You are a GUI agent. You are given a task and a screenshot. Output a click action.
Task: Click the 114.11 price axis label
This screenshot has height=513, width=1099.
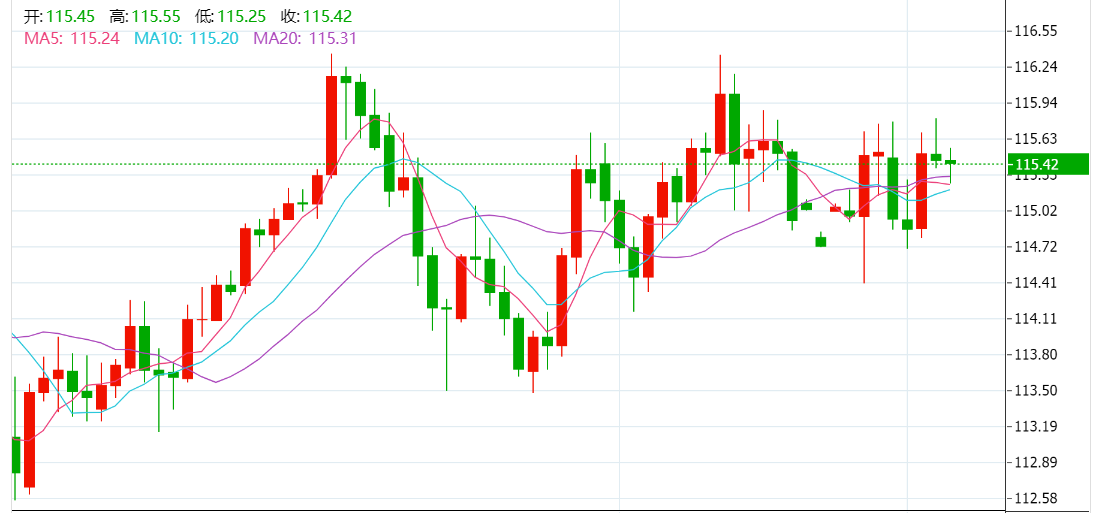click(x=1036, y=319)
